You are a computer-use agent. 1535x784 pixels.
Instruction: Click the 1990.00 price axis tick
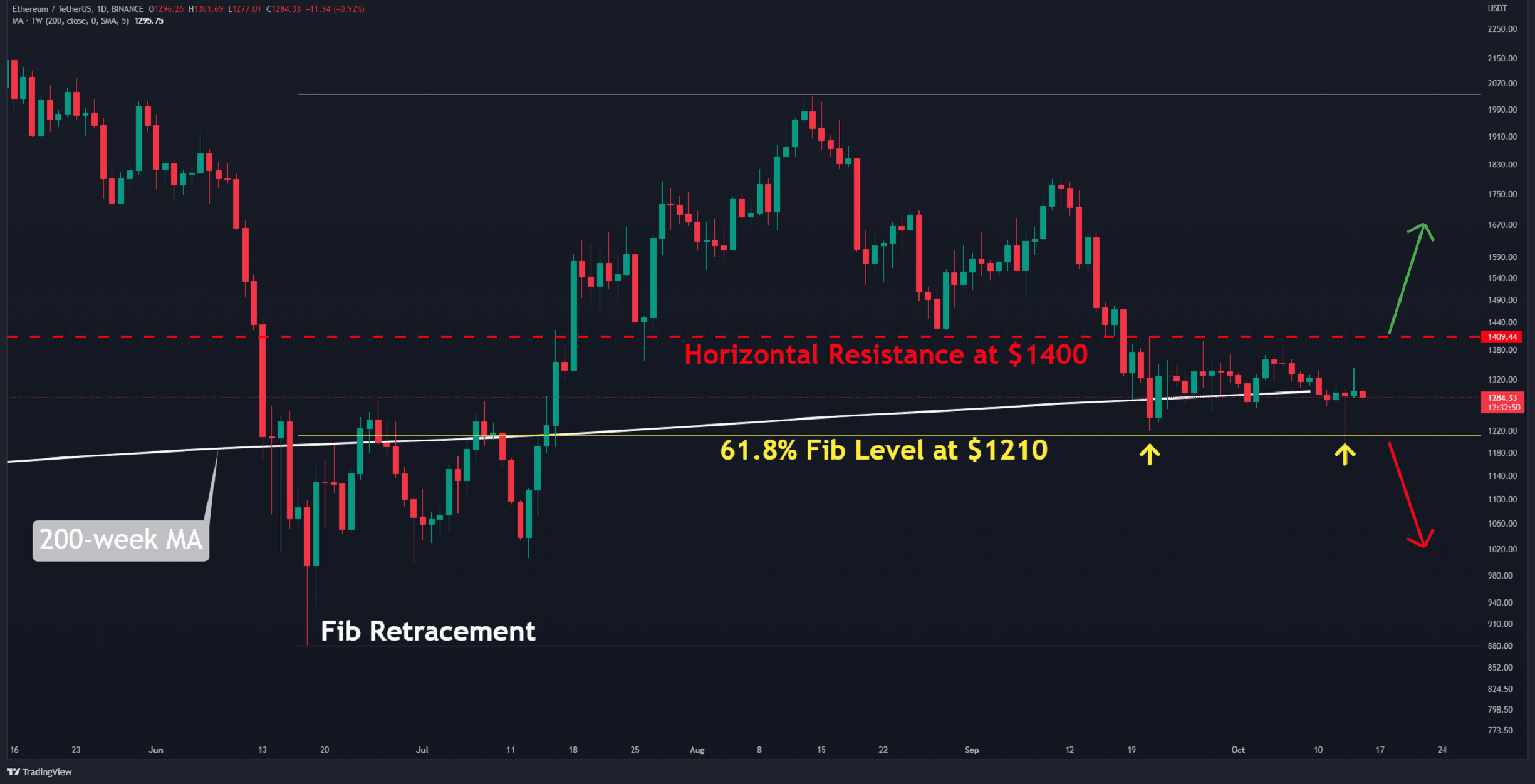point(1502,110)
